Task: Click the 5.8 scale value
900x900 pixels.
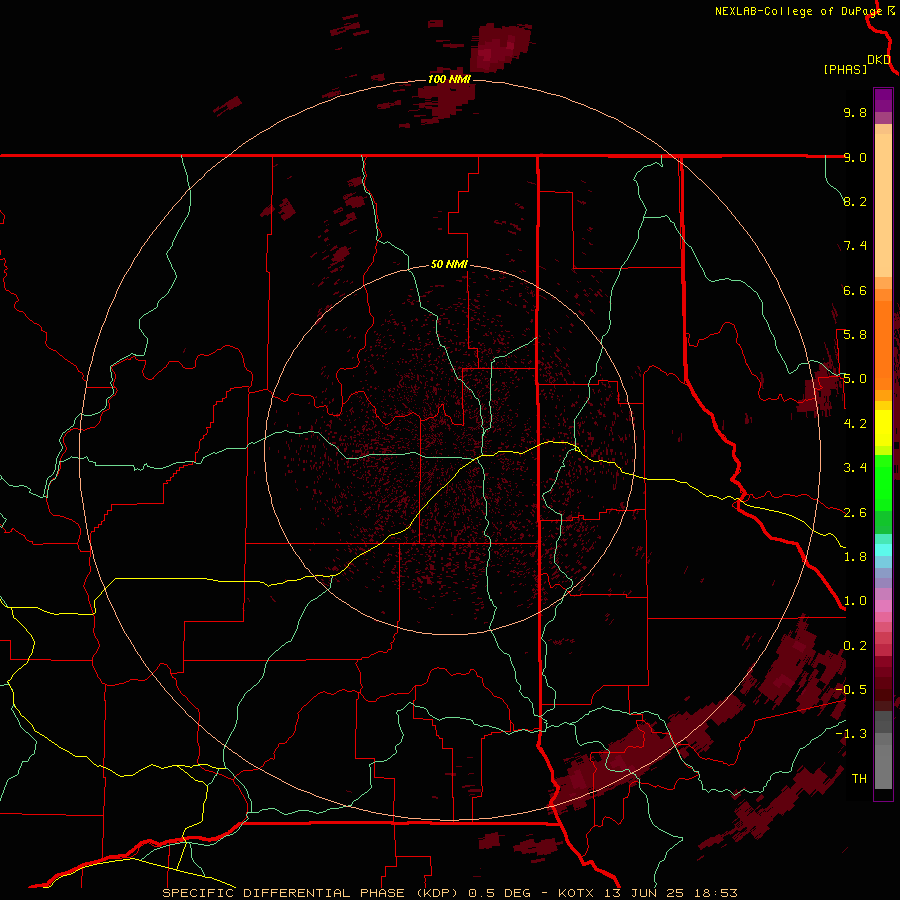Action: (x=855, y=335)
